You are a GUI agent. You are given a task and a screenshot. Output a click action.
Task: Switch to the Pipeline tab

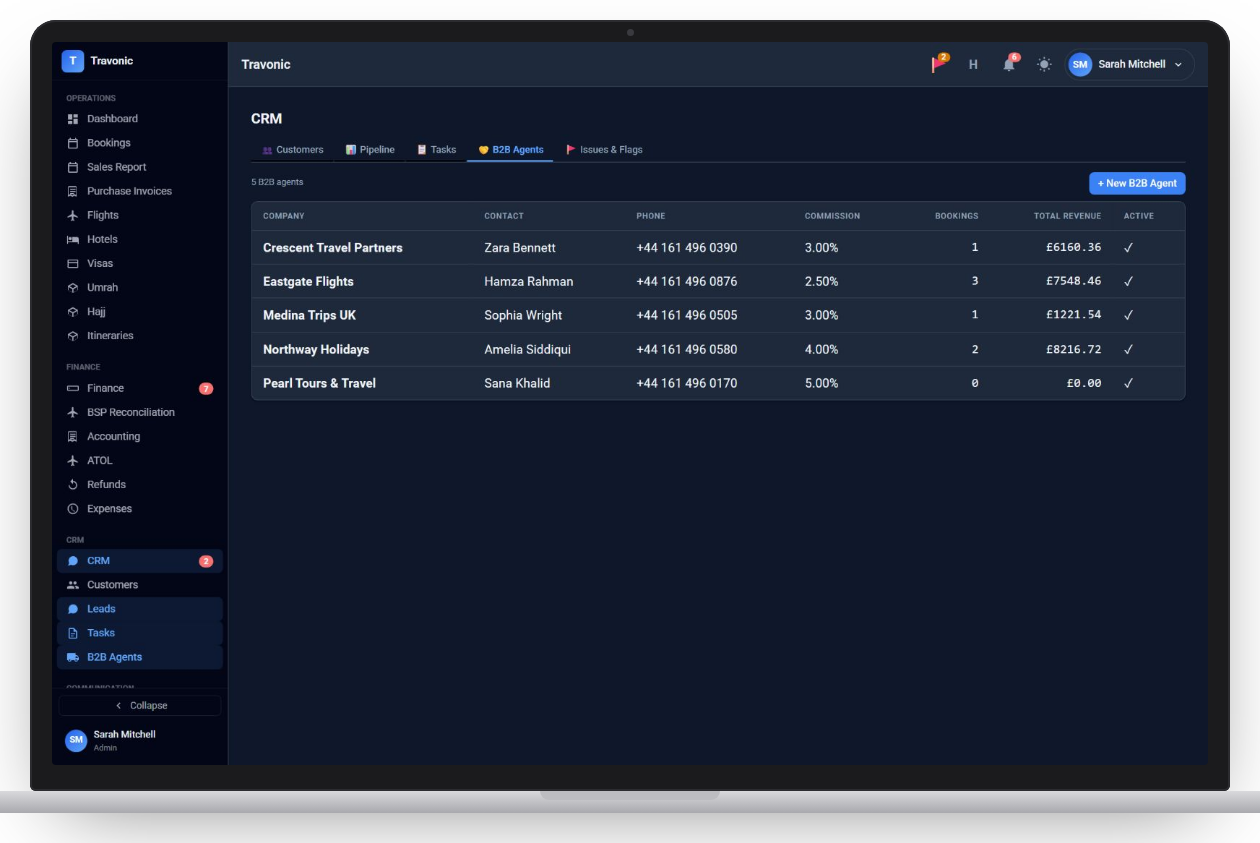370,150
